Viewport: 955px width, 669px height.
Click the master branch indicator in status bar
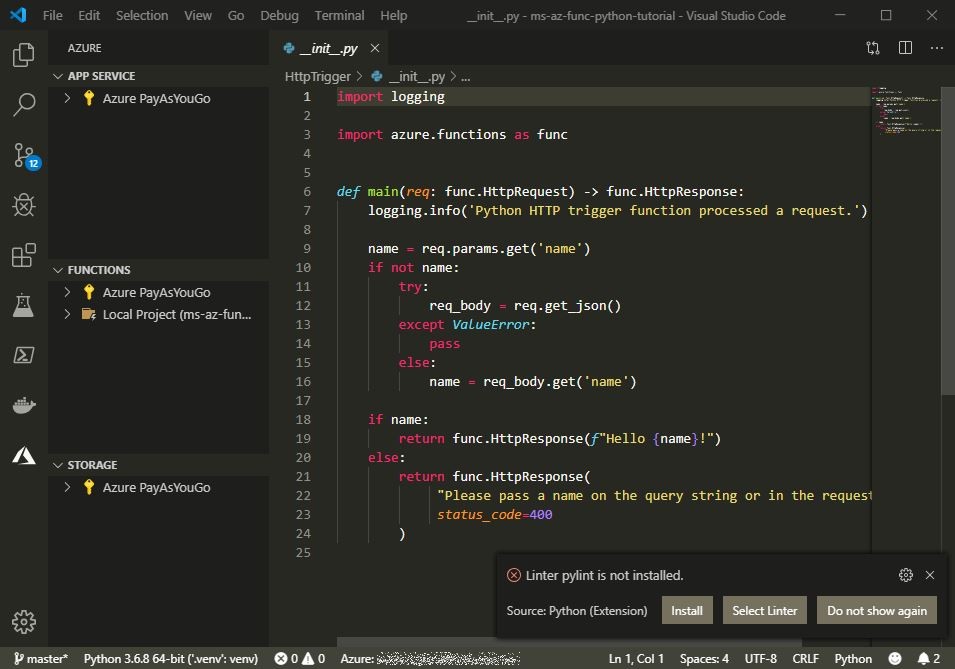(x=41, y=659)
